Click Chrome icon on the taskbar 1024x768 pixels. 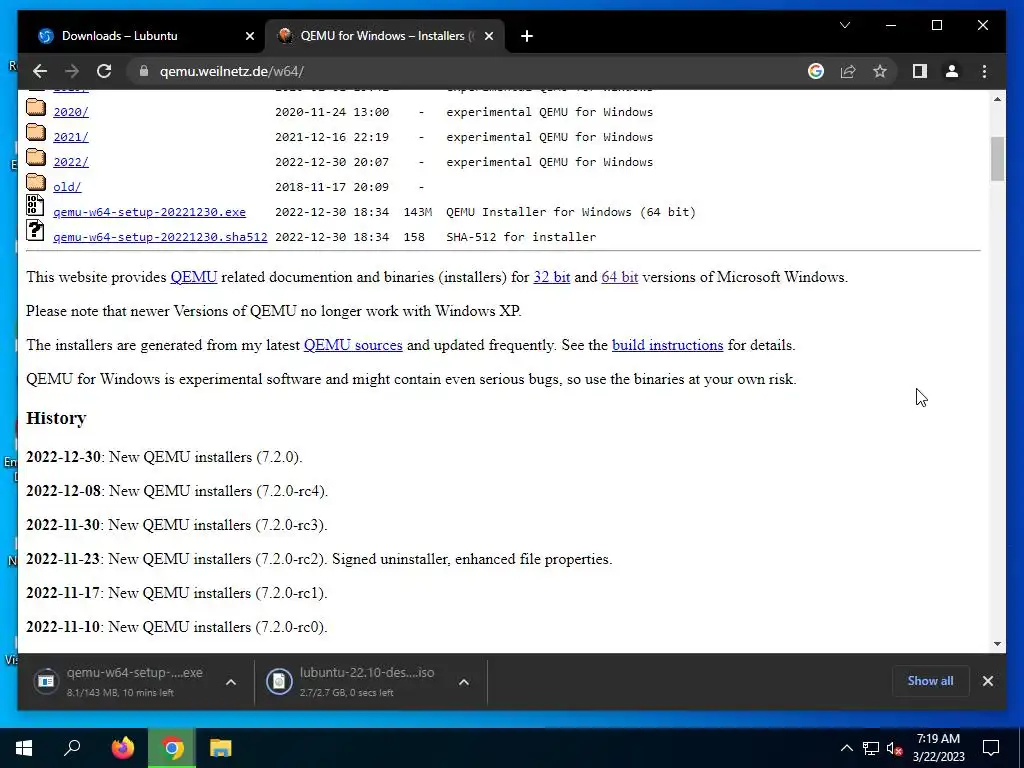click(x=172, y=748)
